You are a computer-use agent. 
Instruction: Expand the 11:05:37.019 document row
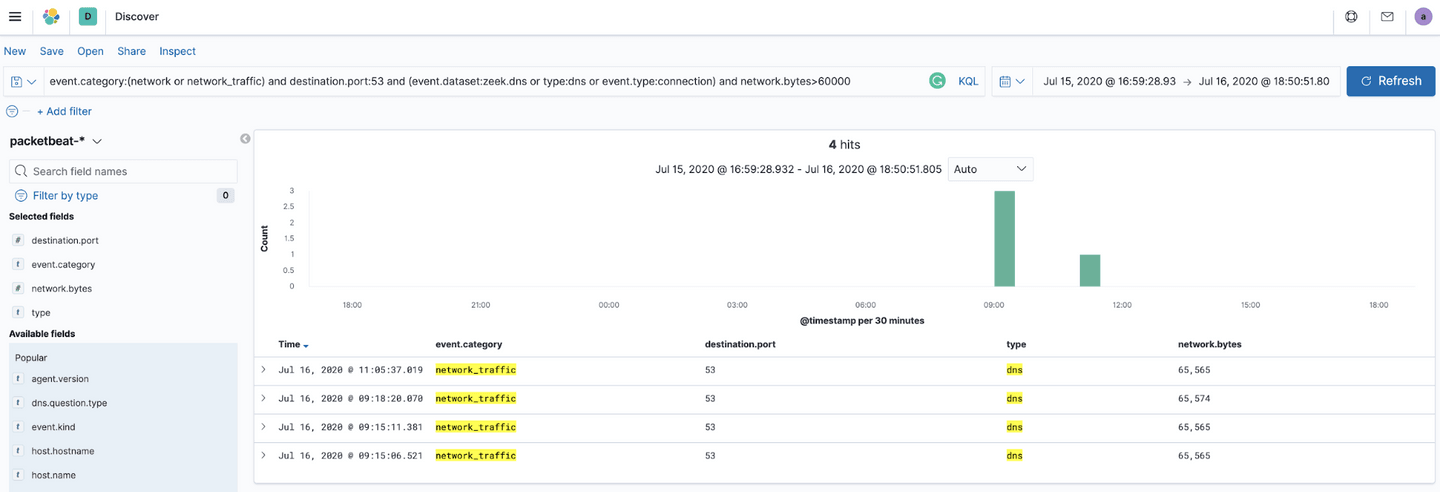tap(264, 370)
